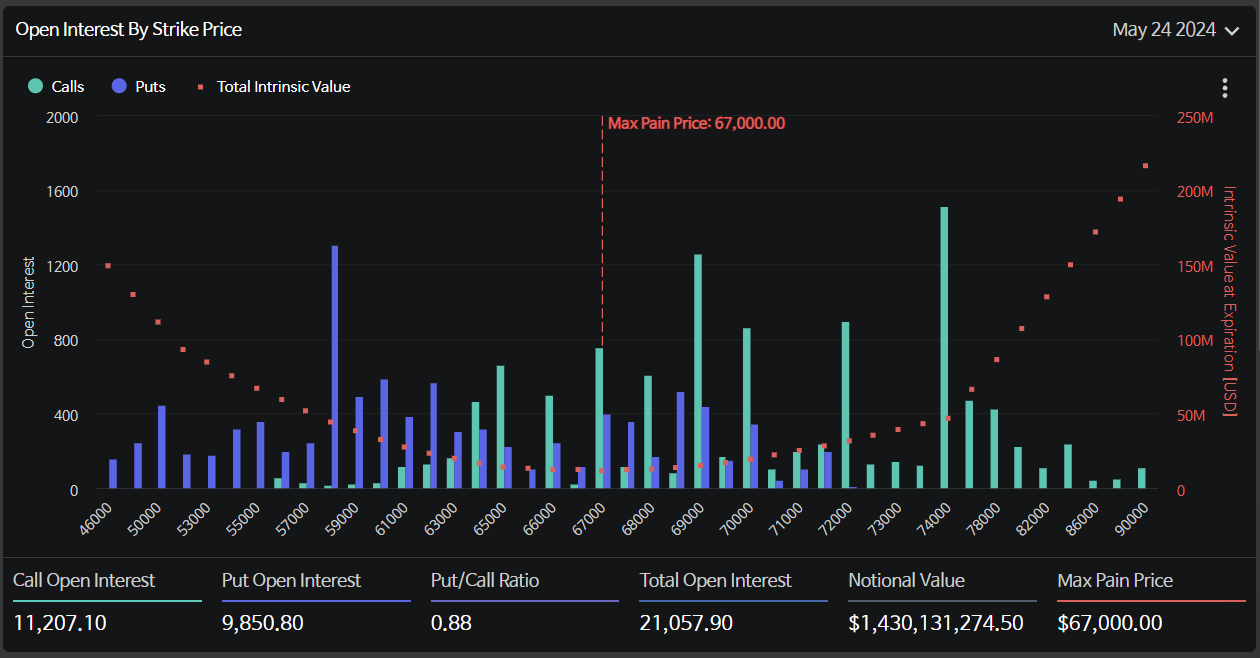
Task: Click the red Total Intrinsic Value legend square
Action: tap(200, 87)
